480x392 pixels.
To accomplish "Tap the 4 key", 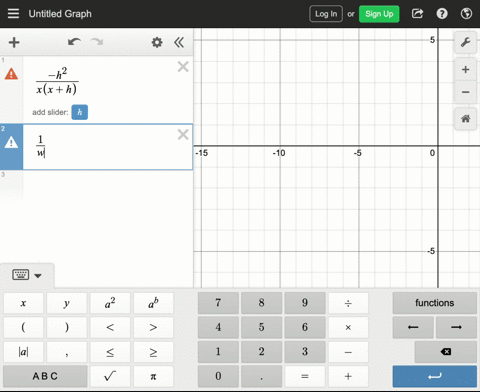I will pyautogui.click(x=218, y=327).
